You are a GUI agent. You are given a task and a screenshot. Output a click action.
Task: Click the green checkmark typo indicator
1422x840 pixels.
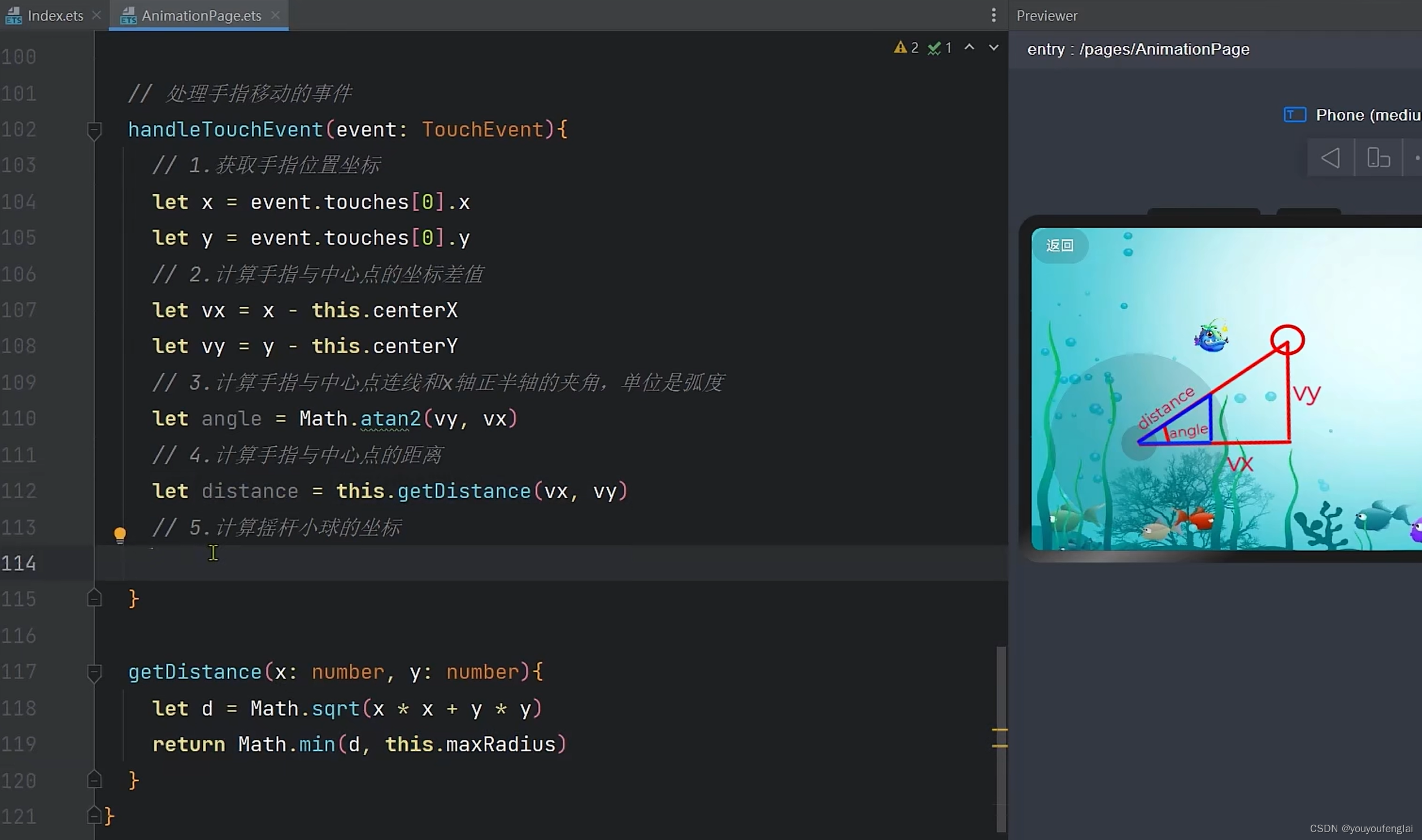[940, 47]
